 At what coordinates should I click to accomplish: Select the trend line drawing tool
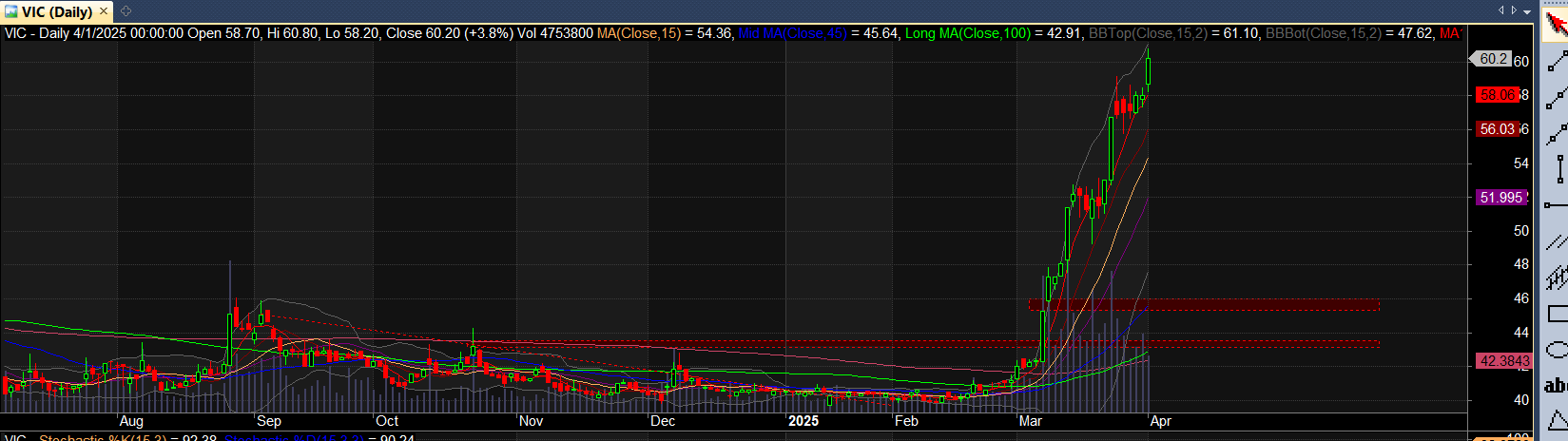(1556, 60)
